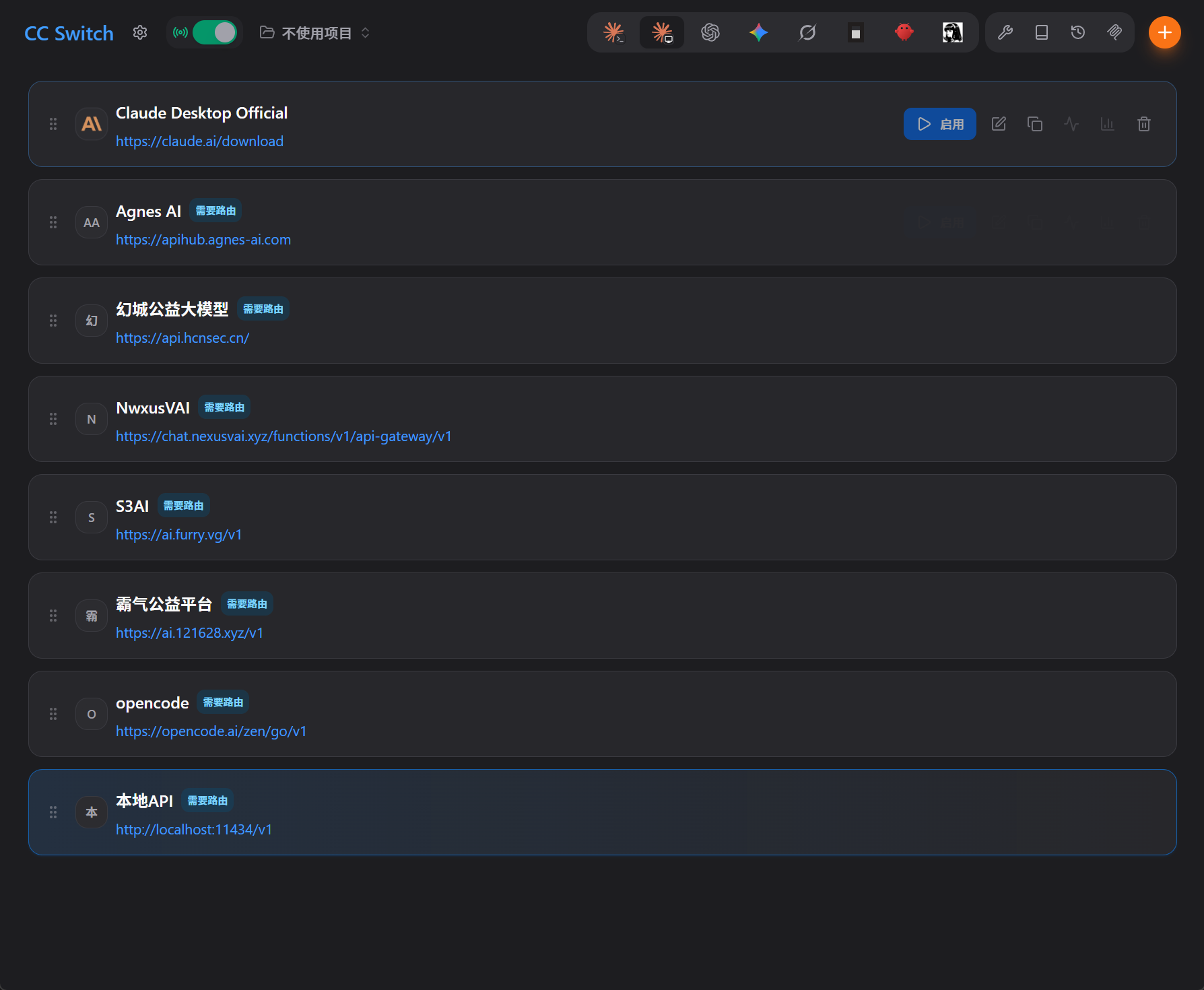Click the 需要路由 badge on 本地API
1204x990 pixels.
tap(207, 801)
